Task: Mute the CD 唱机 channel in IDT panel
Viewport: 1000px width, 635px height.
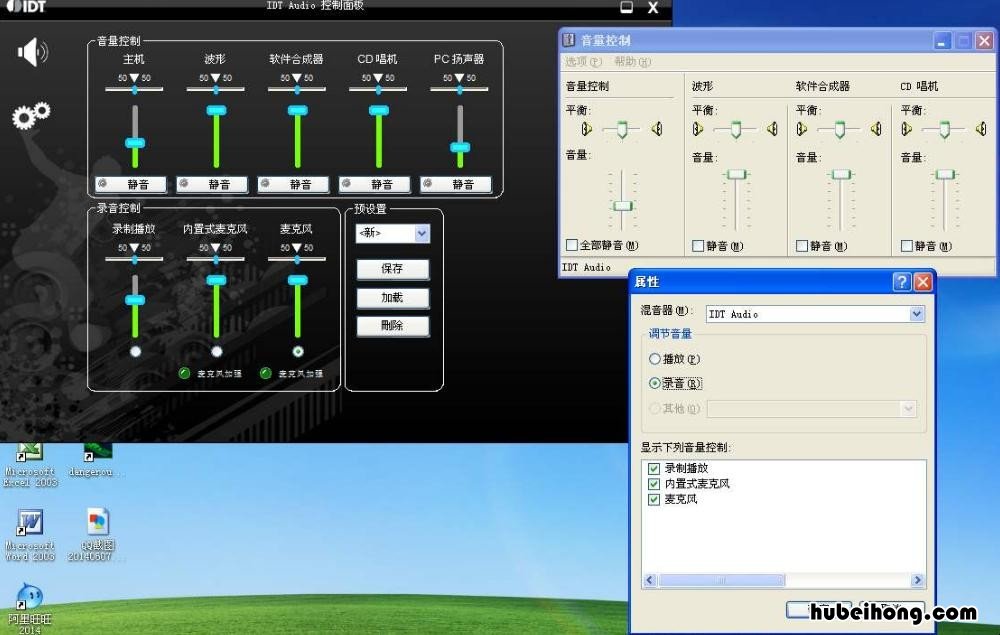Action: (374, 184)
